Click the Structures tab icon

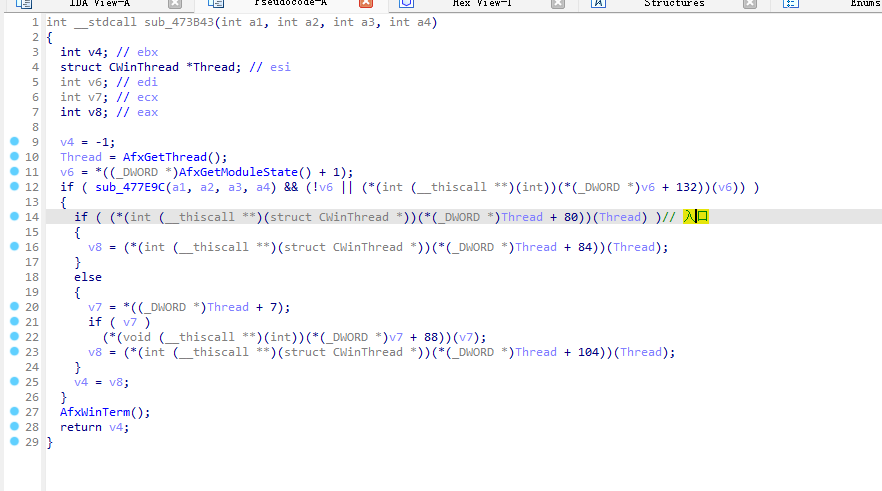click(598, 3)
